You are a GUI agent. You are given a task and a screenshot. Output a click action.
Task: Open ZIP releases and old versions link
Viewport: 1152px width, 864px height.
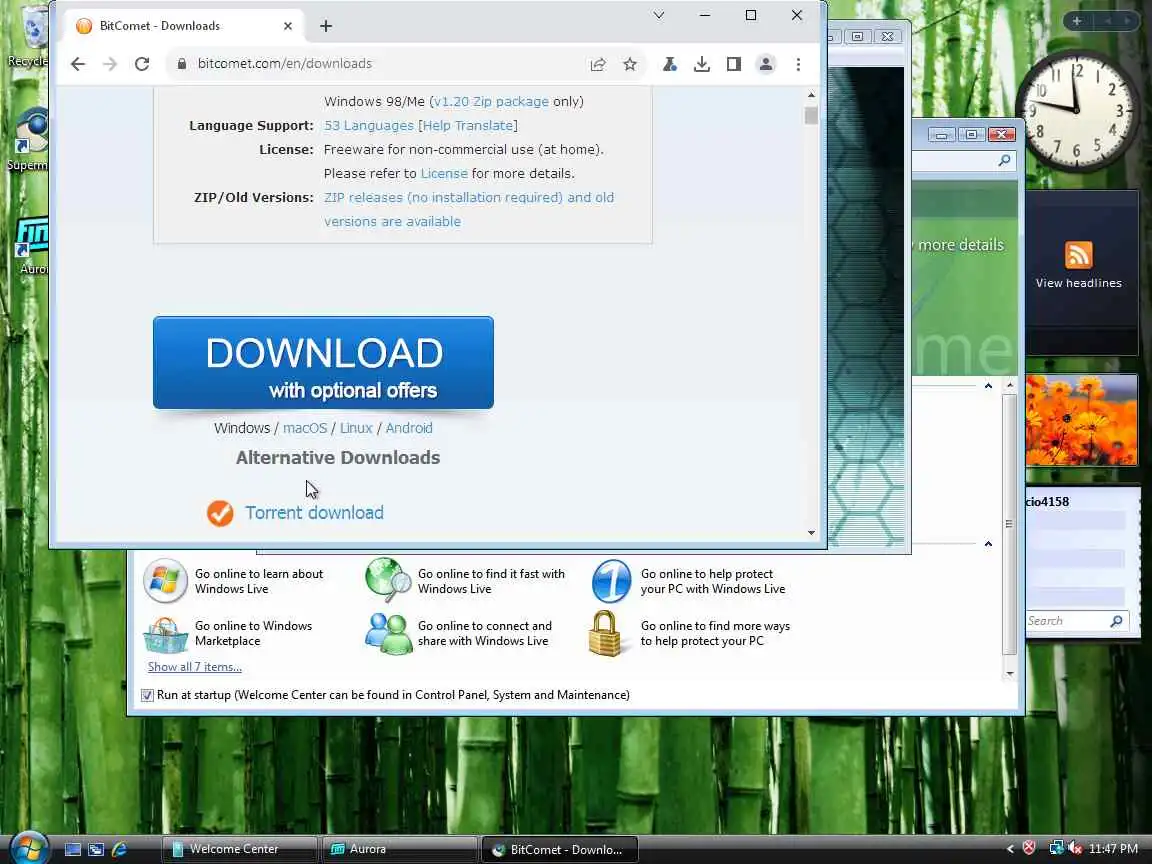click(x=469, y=209)
